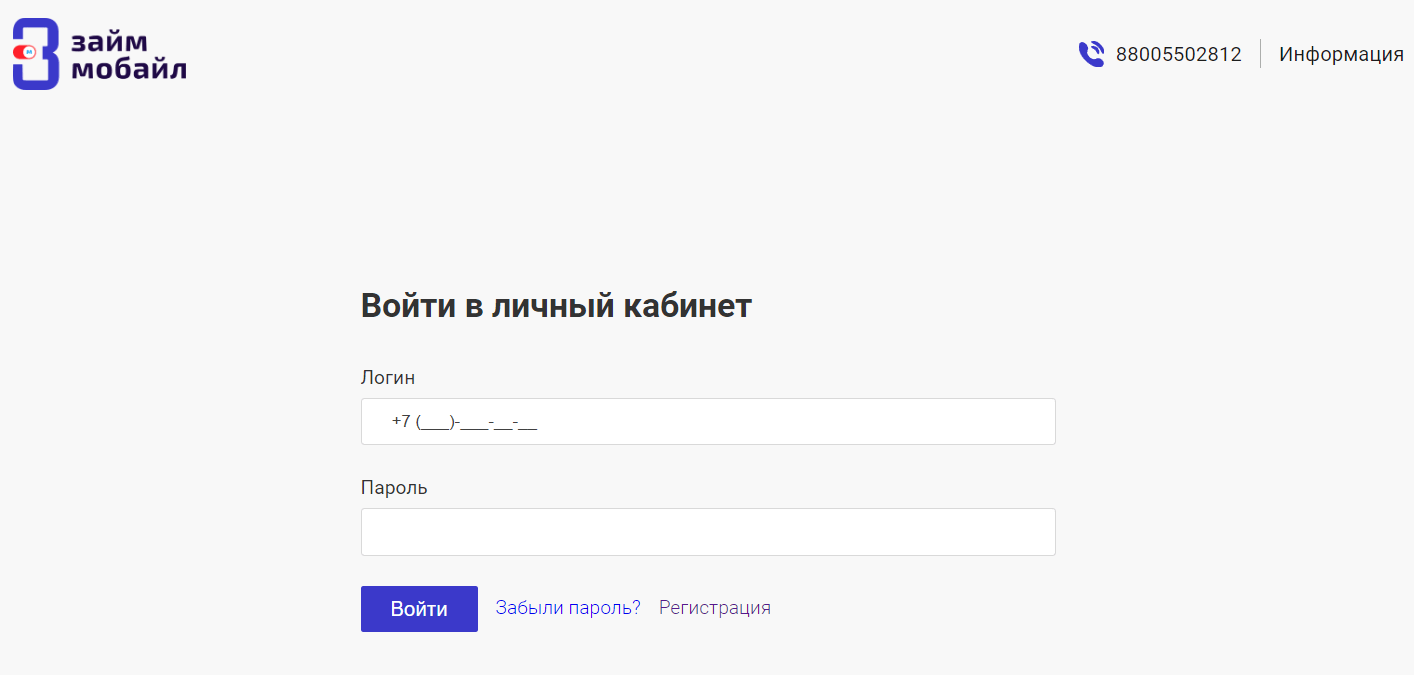Click the Логин label
1414x675 pixels.
388,378
